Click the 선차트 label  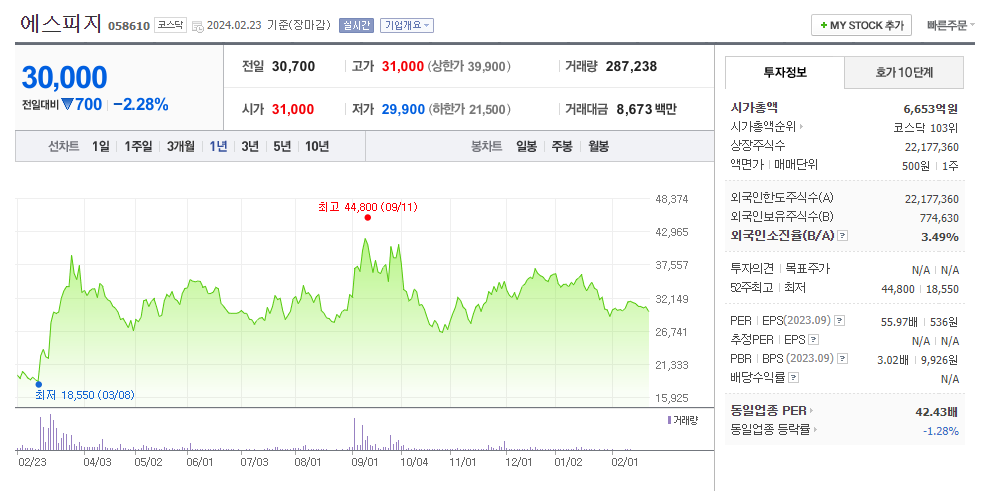pyautogui.click(x=63, y=147)
